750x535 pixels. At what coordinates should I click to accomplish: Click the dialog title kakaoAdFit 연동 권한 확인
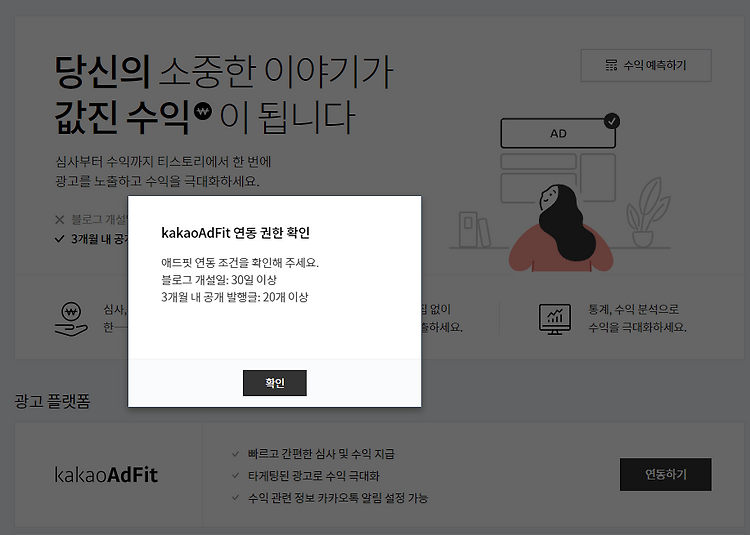236,233
